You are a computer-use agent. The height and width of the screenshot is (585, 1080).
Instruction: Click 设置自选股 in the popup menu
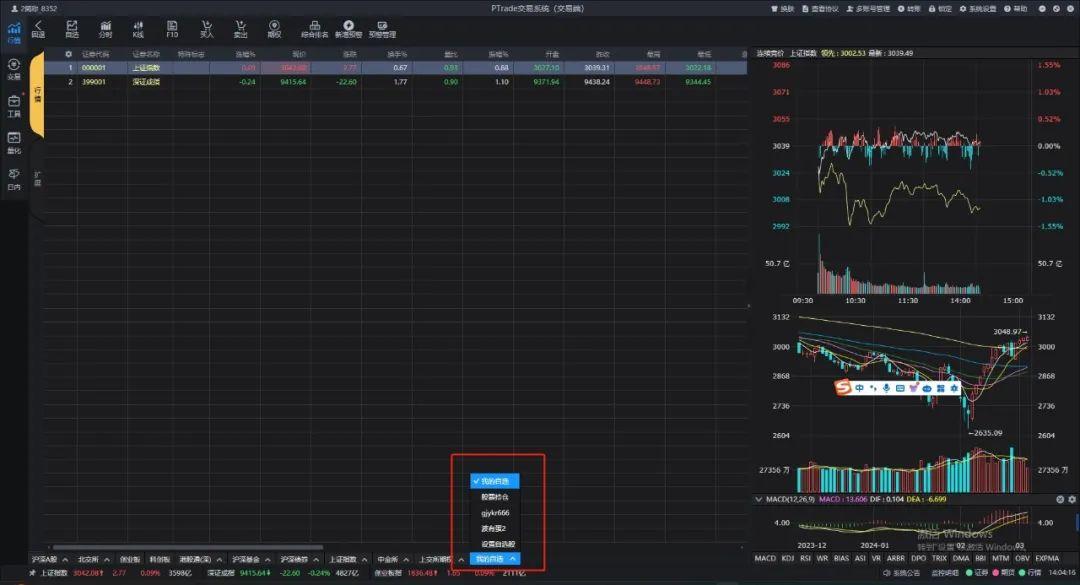coord(493,543)
